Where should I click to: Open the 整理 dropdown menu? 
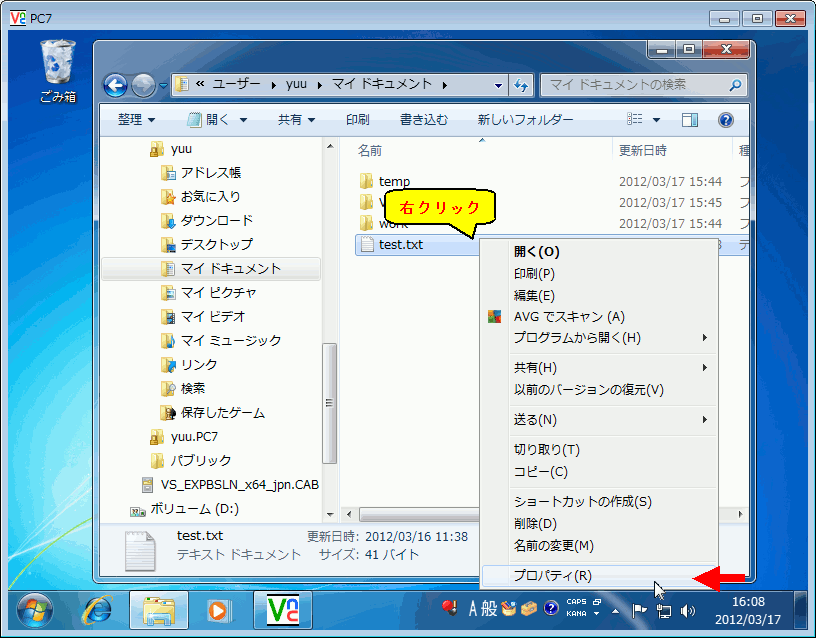coord(129,119)
